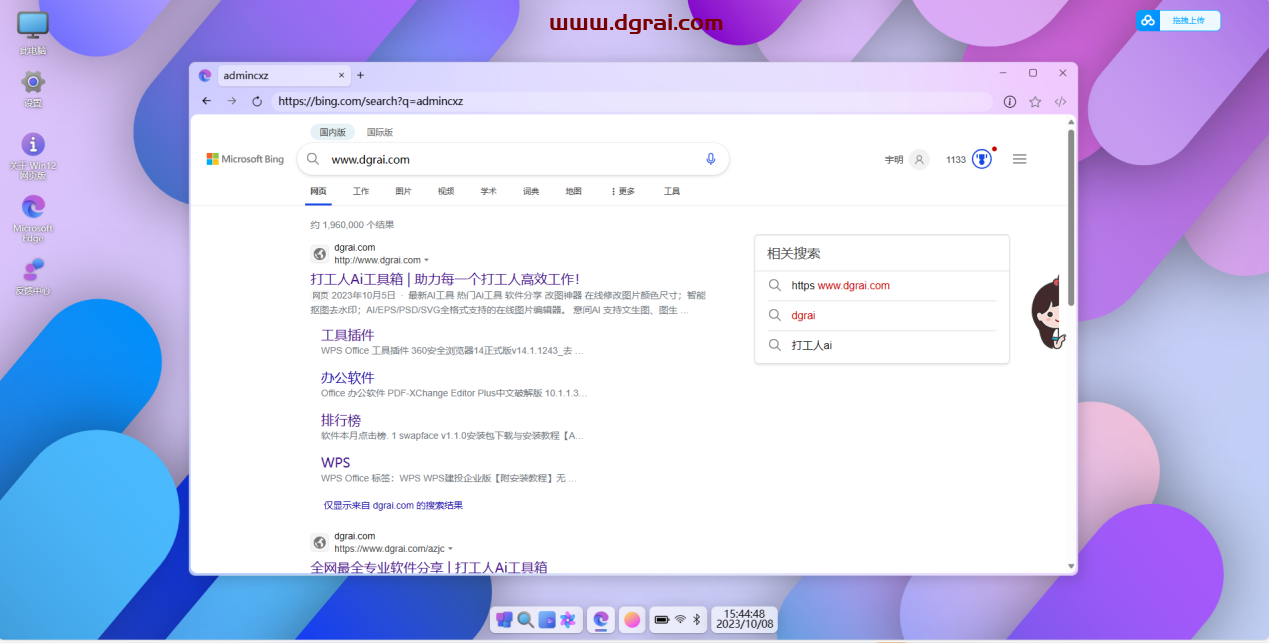Click 仅显示来自 dgrai.com 的搜索结果 link

[393, 506]
